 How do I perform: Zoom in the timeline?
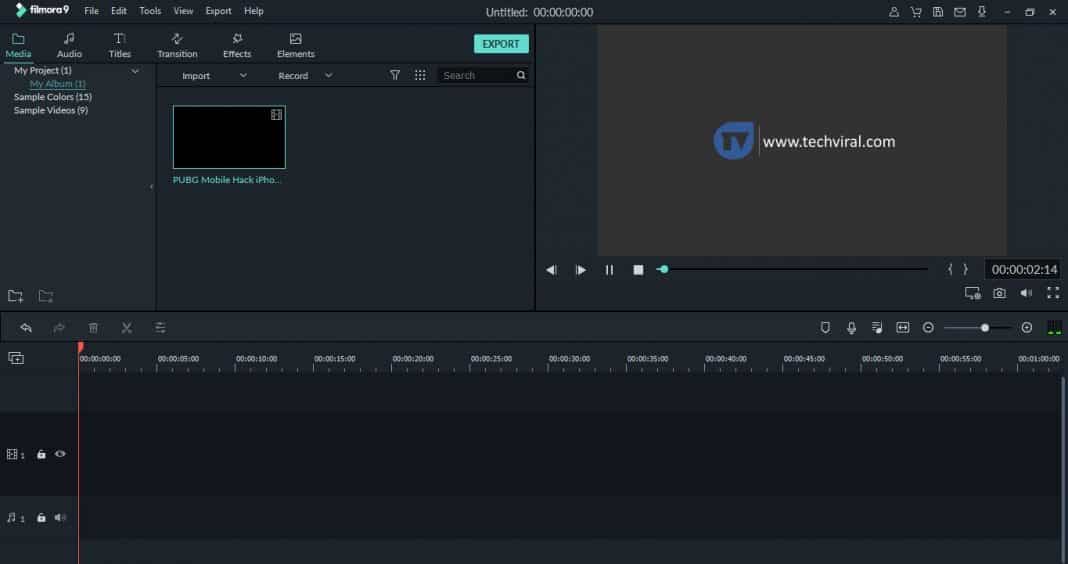pyautogui.click(x=1026, y=328)
